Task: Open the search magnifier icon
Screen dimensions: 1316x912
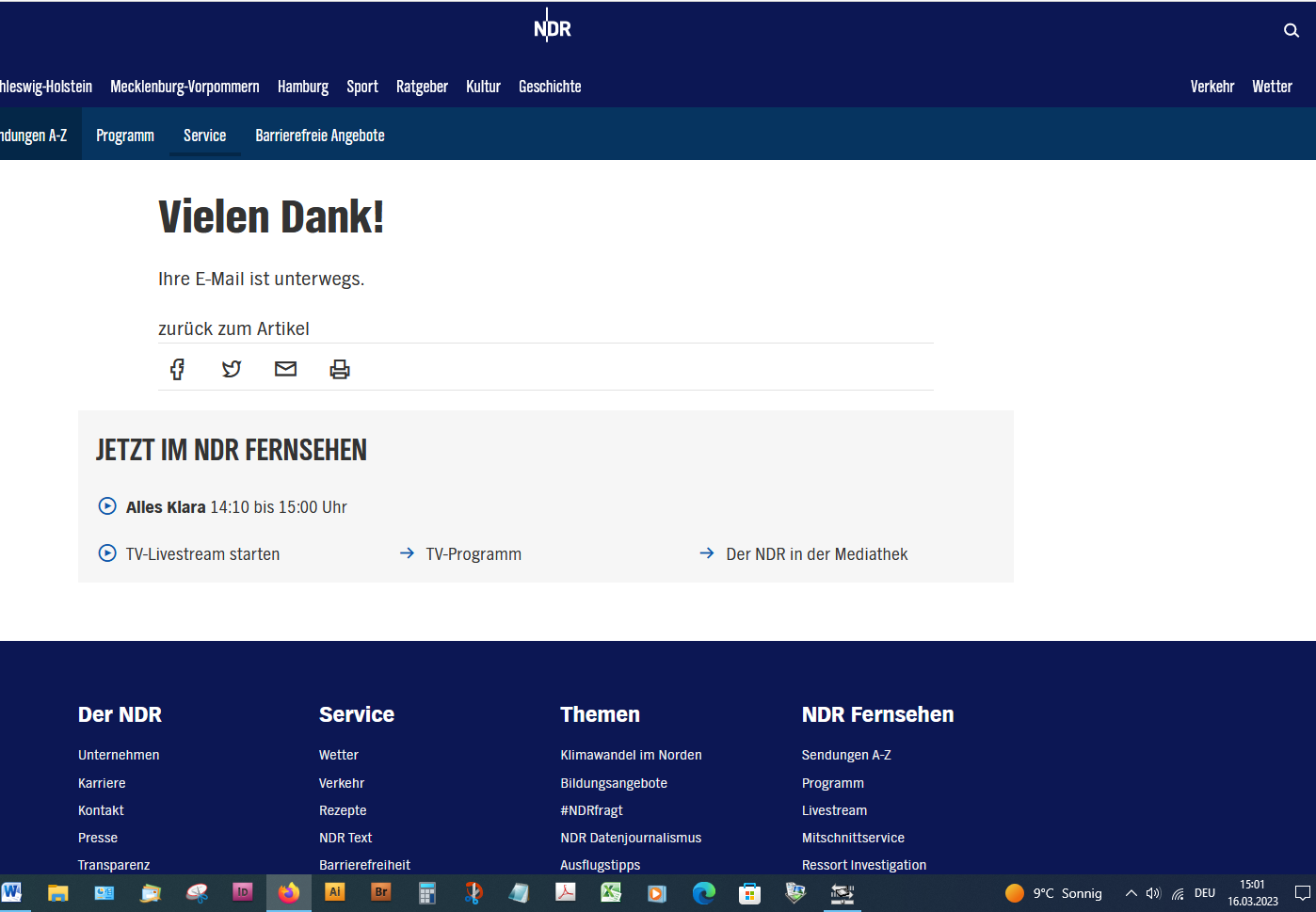Action: point(1291,30)
